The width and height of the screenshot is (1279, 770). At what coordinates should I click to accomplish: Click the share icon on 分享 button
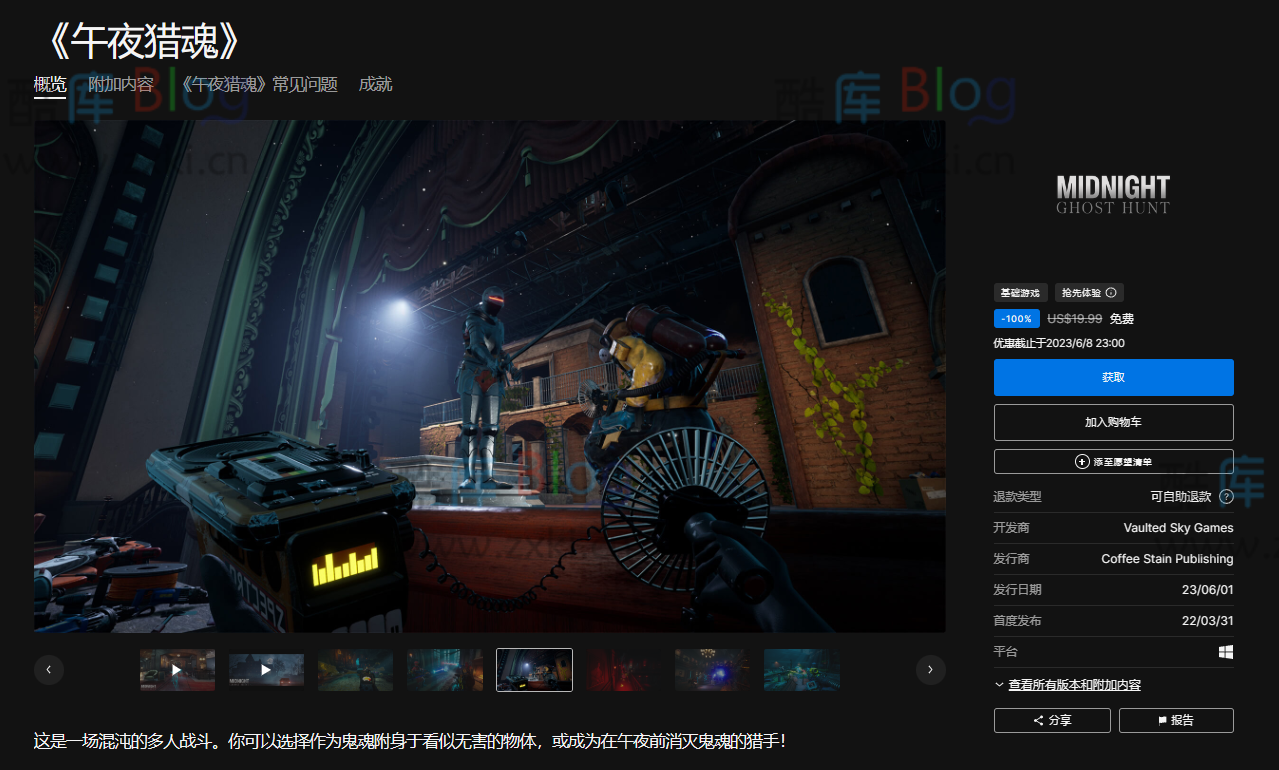1037,720
